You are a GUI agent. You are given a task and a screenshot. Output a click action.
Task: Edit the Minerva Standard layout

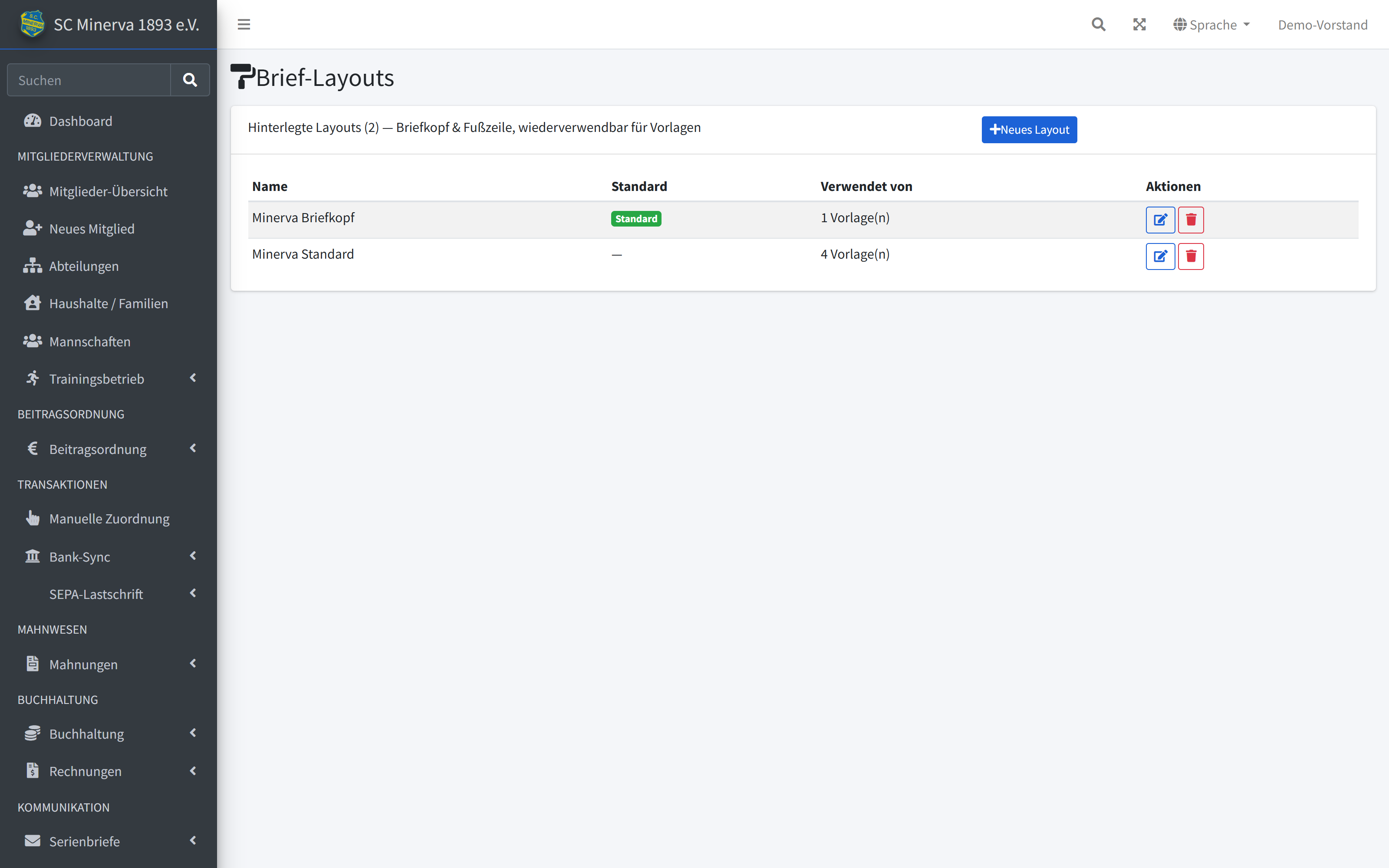click(x=1160, y=256)
